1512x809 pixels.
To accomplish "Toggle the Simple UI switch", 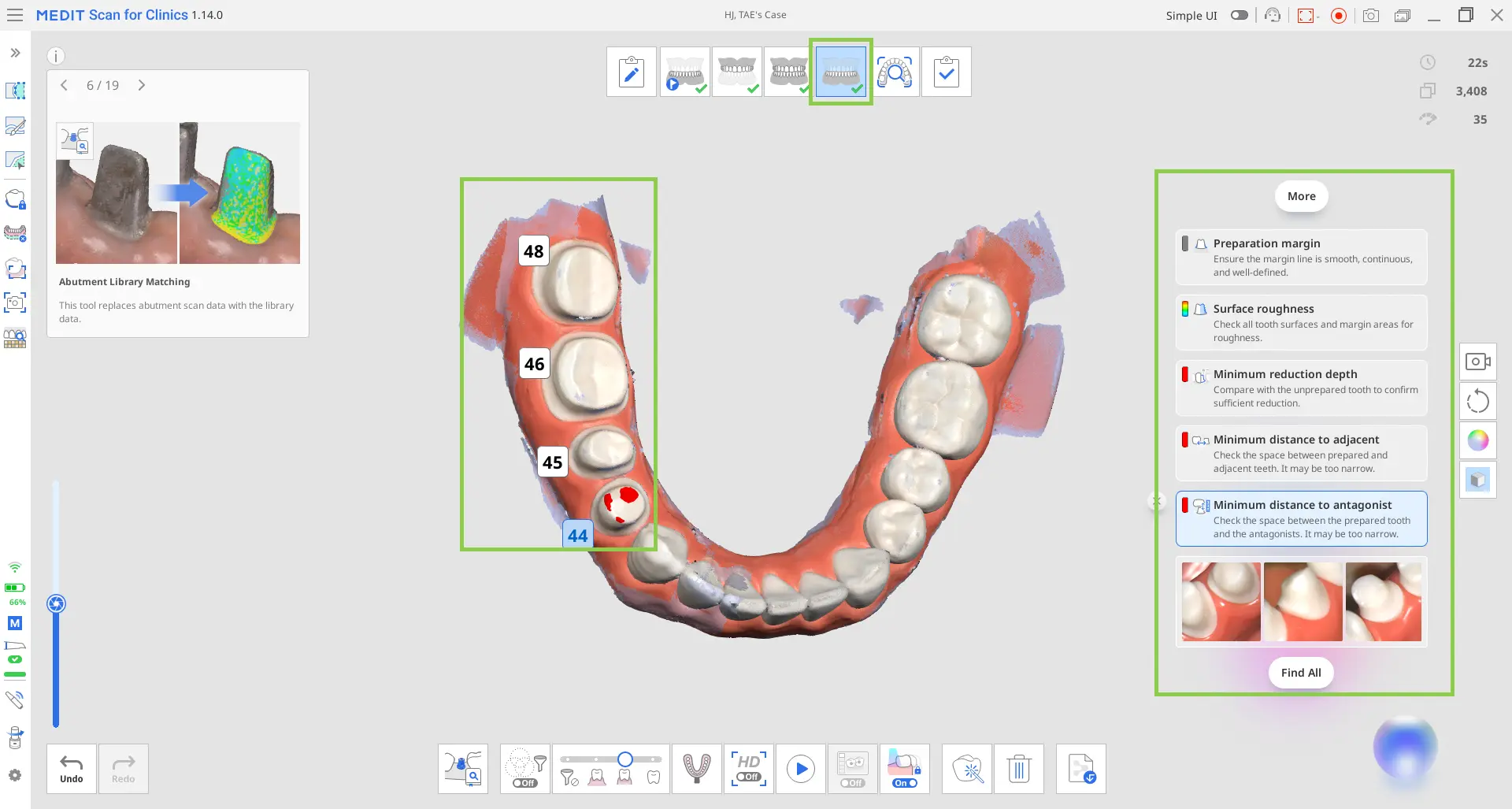I will point(1240,15).
